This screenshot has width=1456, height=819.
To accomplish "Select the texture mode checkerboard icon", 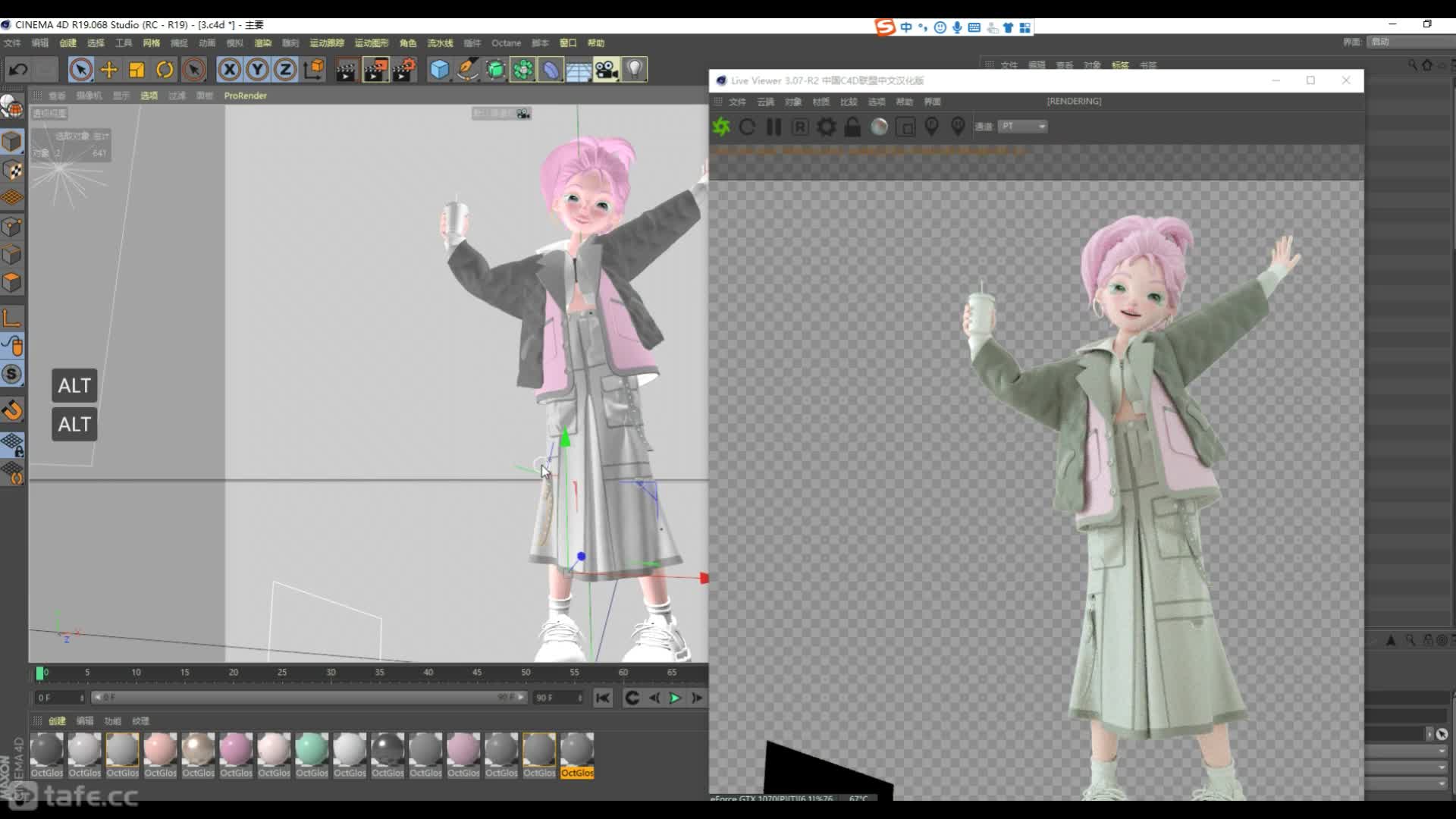I will point(12,170).
